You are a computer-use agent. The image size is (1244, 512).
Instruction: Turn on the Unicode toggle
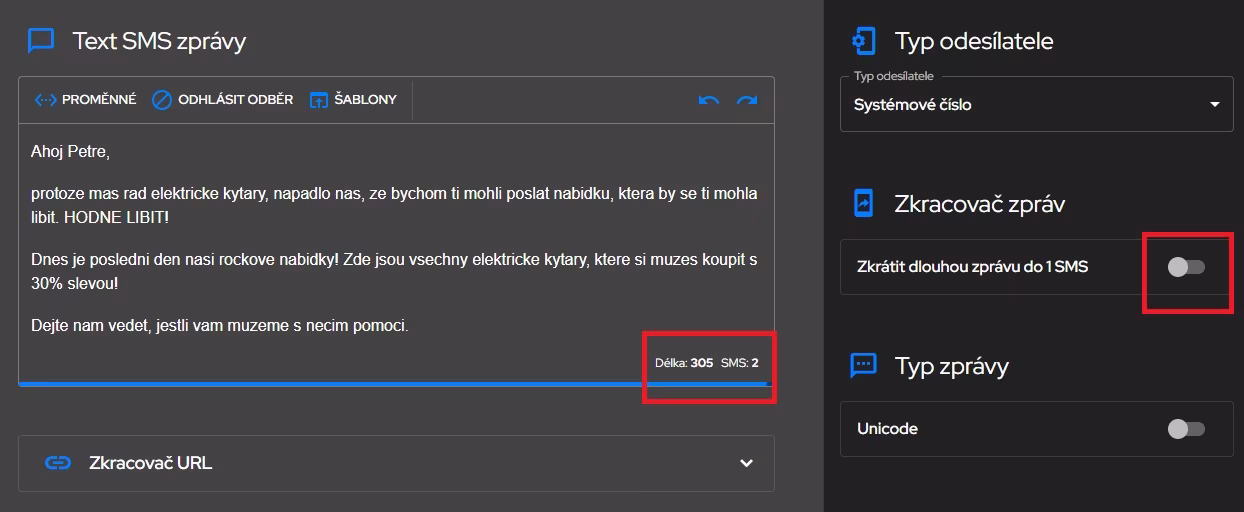coord(1187,429)
